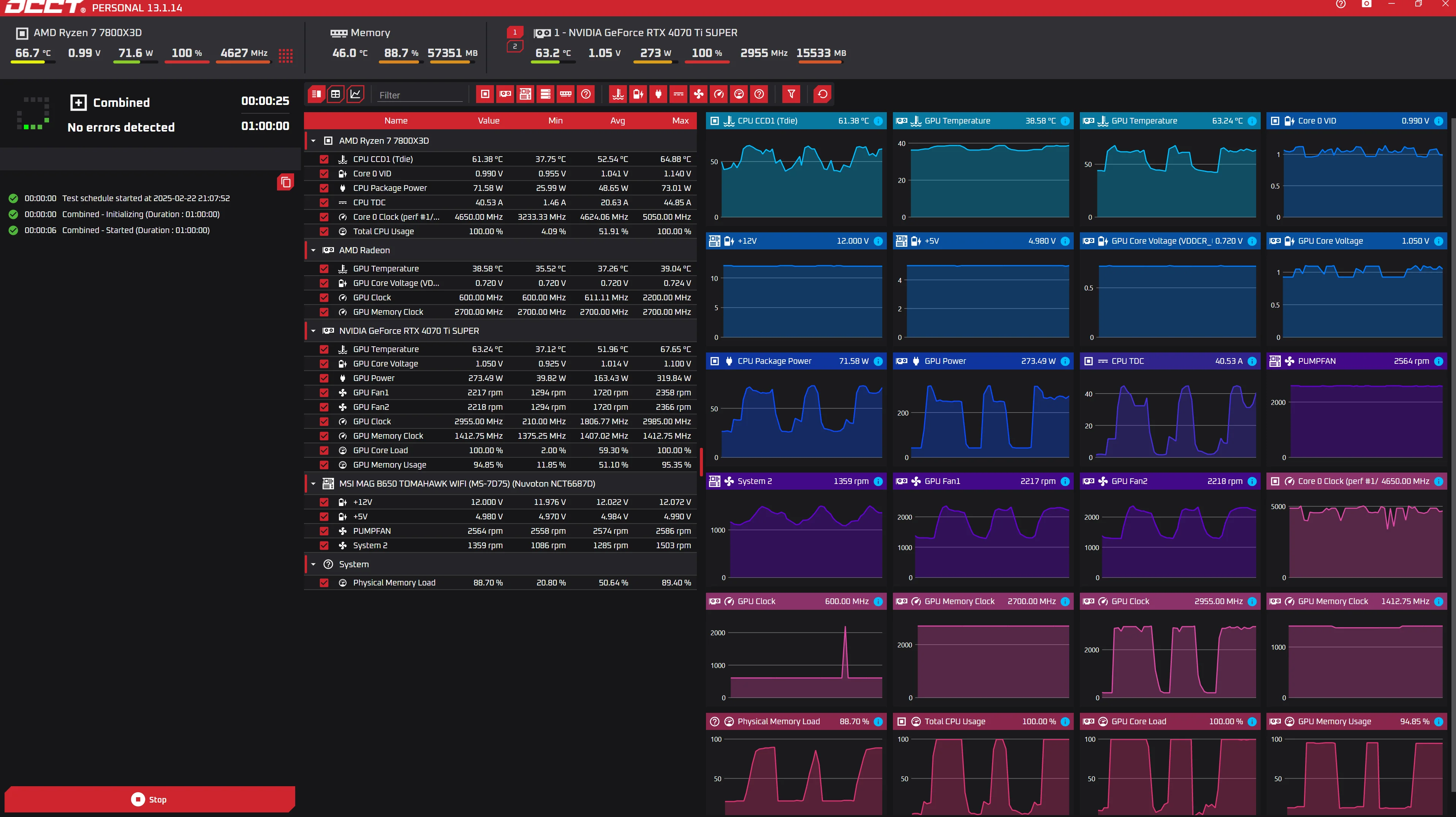This screenshot has width=1456, height=817.
Task: Toggle the CPU sensor filter icon
Action: tap(485, 94)
